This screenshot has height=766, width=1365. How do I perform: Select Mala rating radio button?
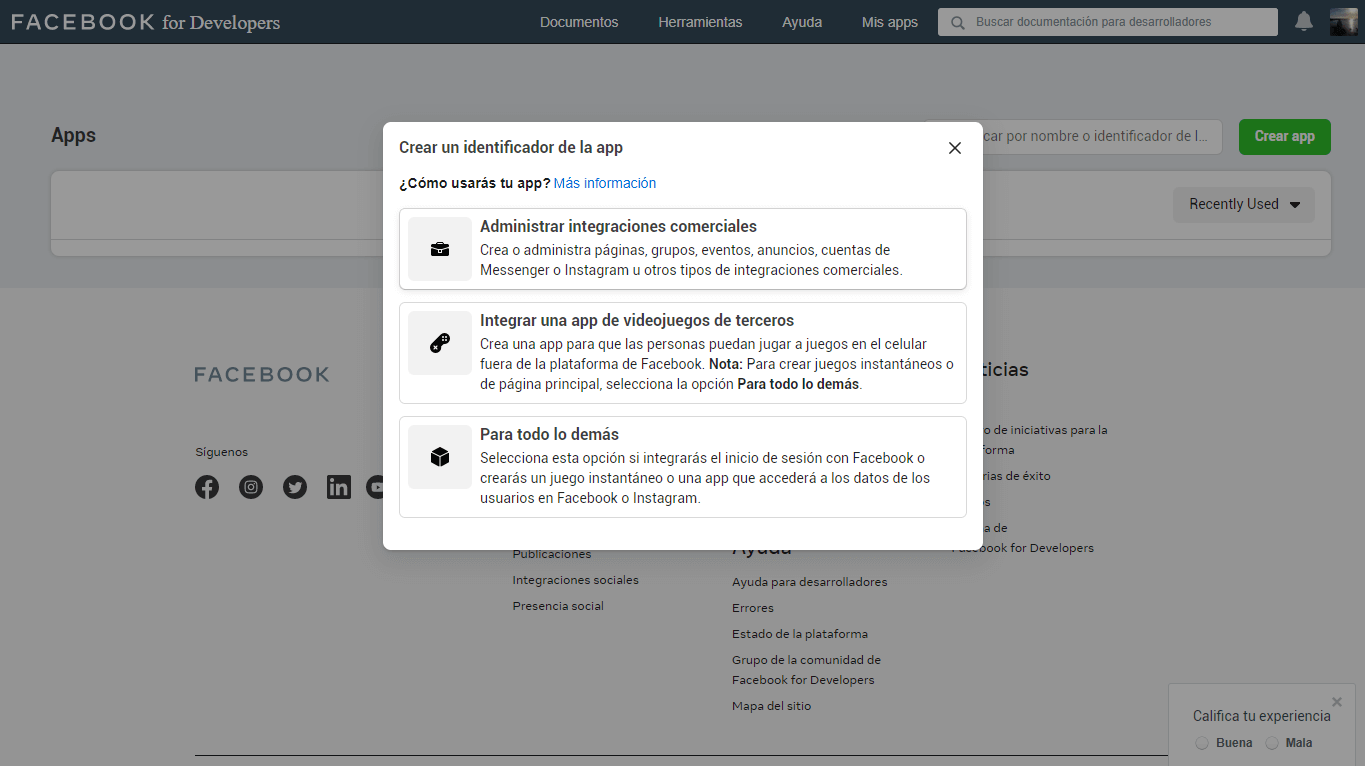click(x=1272, y=743)
